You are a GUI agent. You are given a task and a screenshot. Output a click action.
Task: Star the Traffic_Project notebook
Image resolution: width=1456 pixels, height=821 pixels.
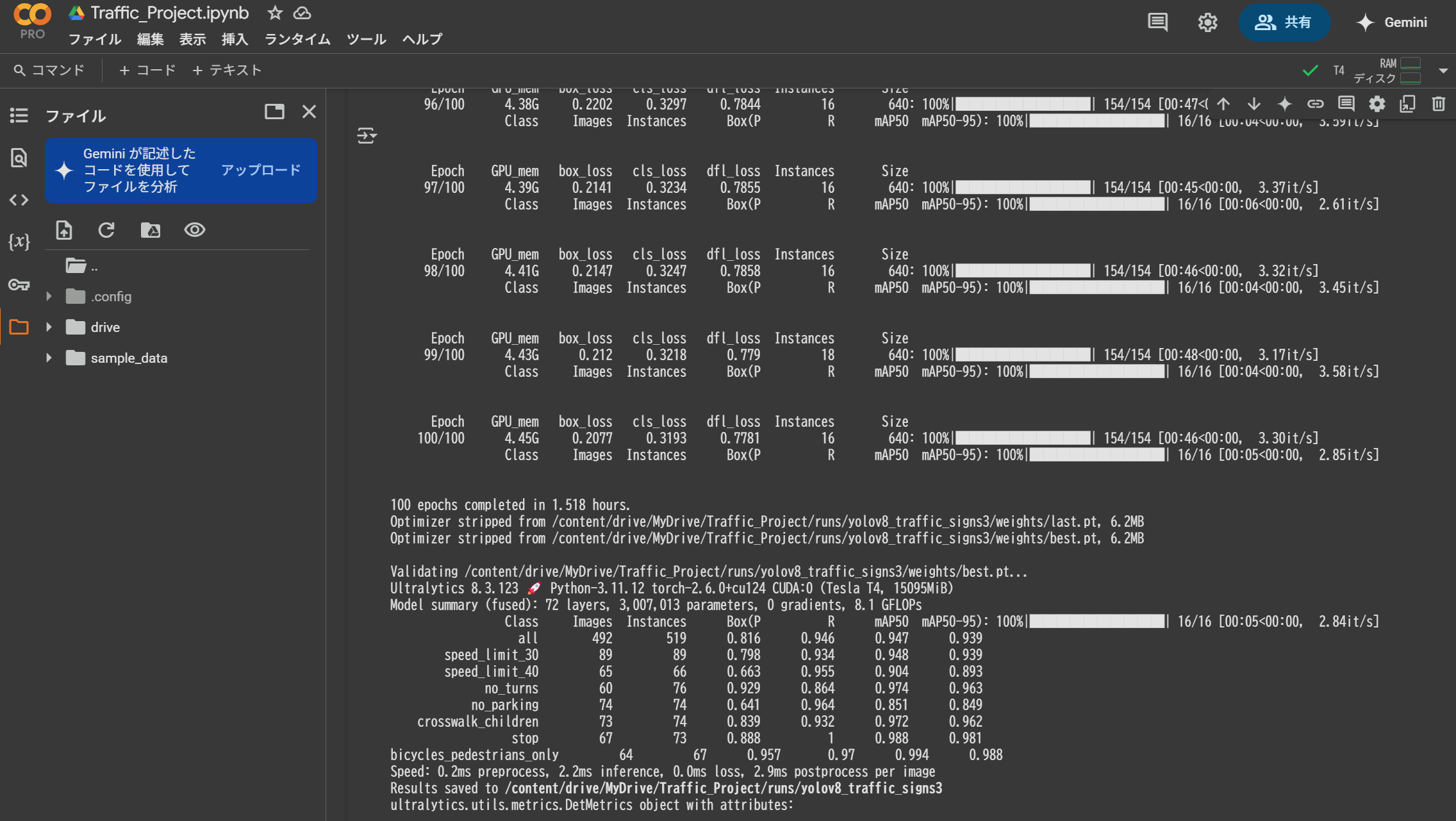point(275,13)
